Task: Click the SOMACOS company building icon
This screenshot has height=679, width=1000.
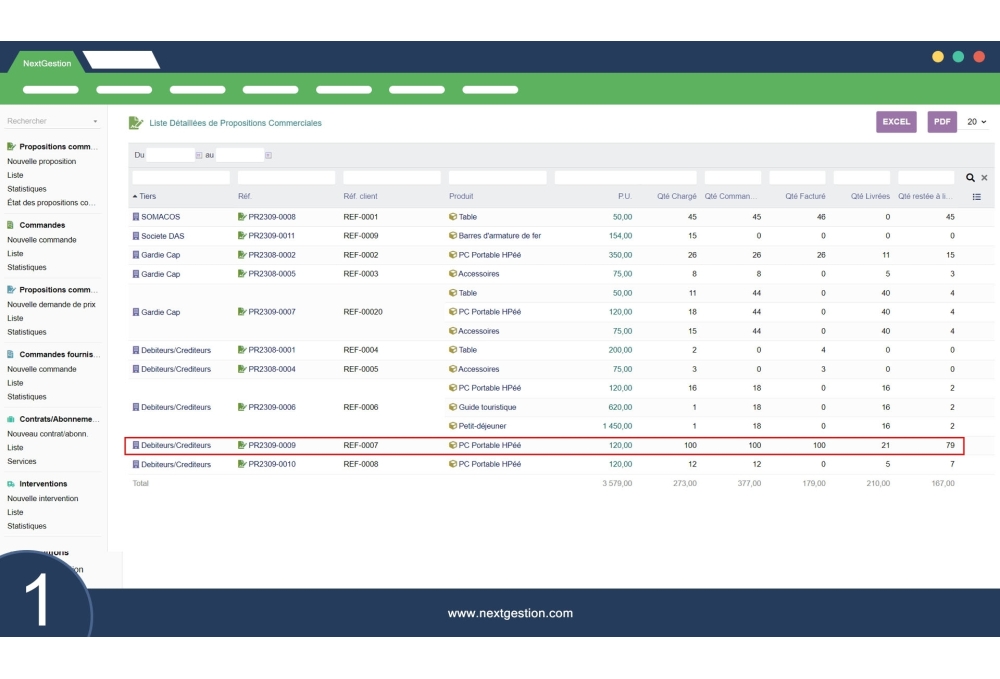Action: click(x=136, y=217)
